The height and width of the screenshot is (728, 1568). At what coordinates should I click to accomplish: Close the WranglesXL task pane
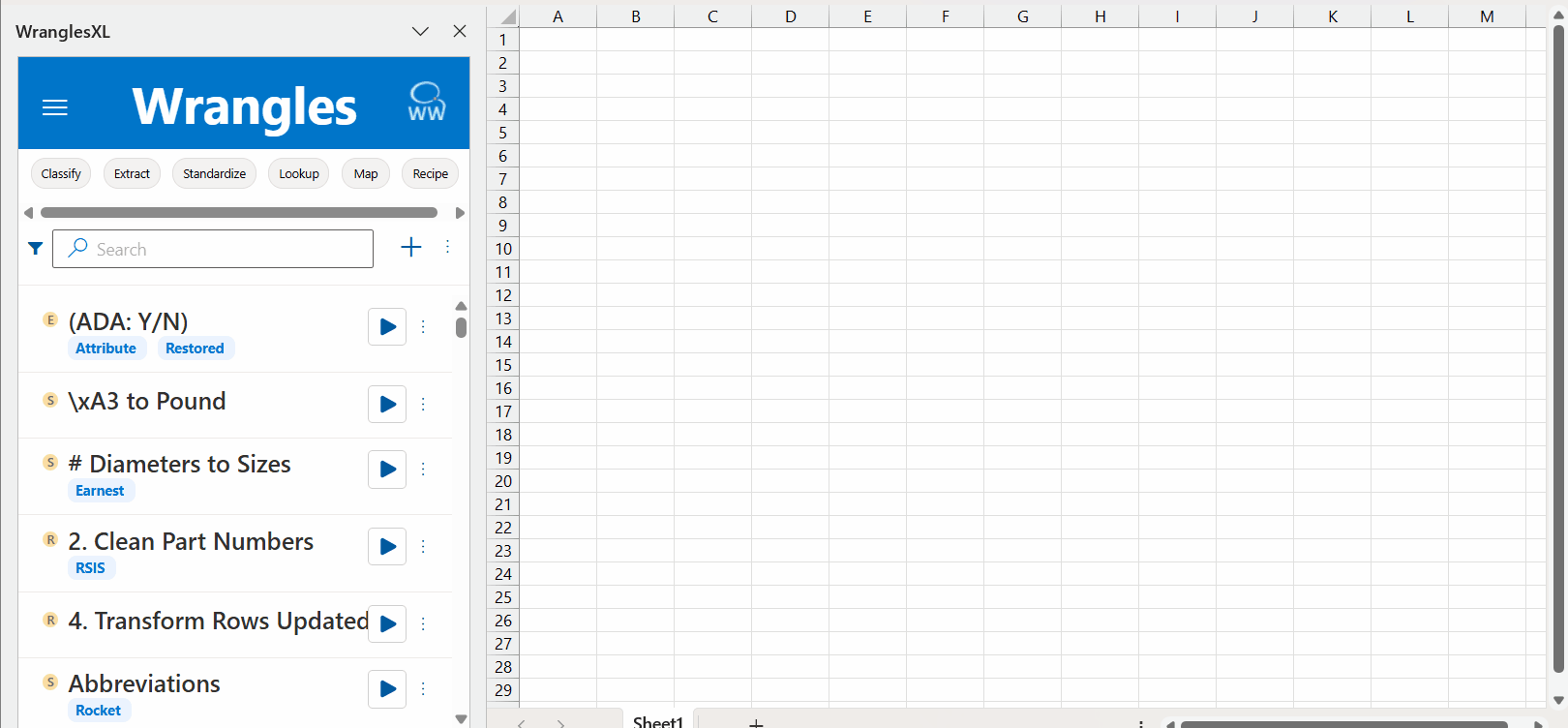tap(460, 31)
